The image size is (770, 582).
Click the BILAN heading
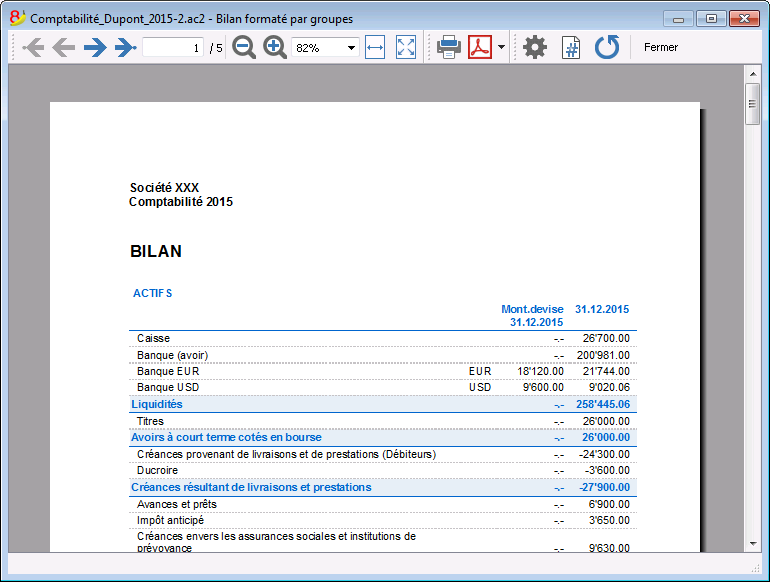pos(156,251)
